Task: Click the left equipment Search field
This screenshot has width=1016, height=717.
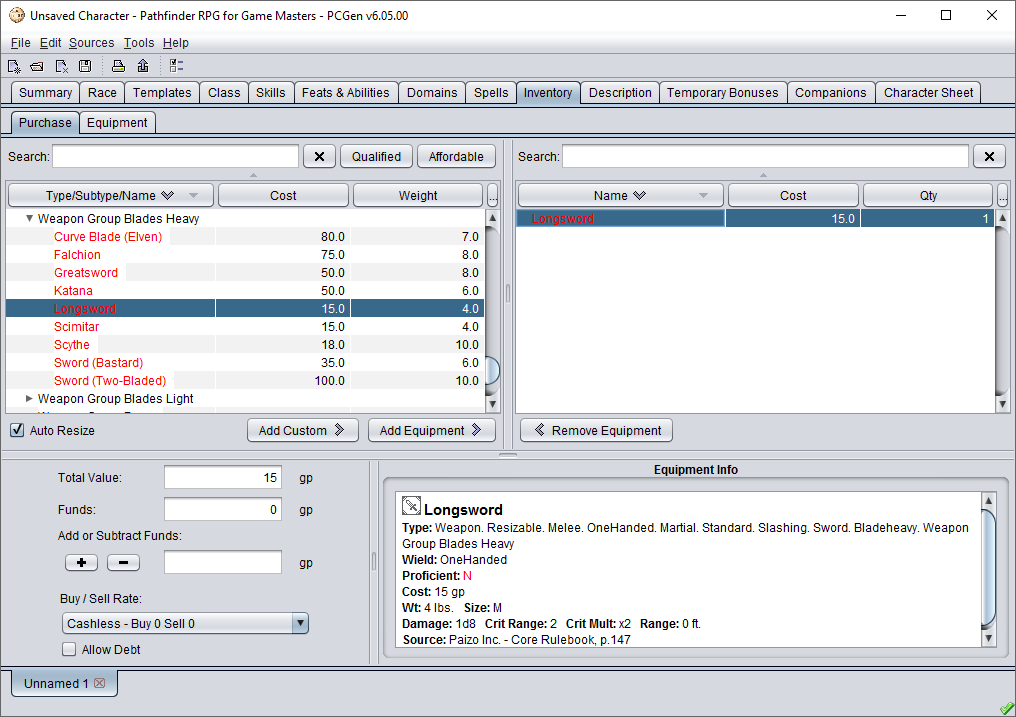Action: click(176, 157)
